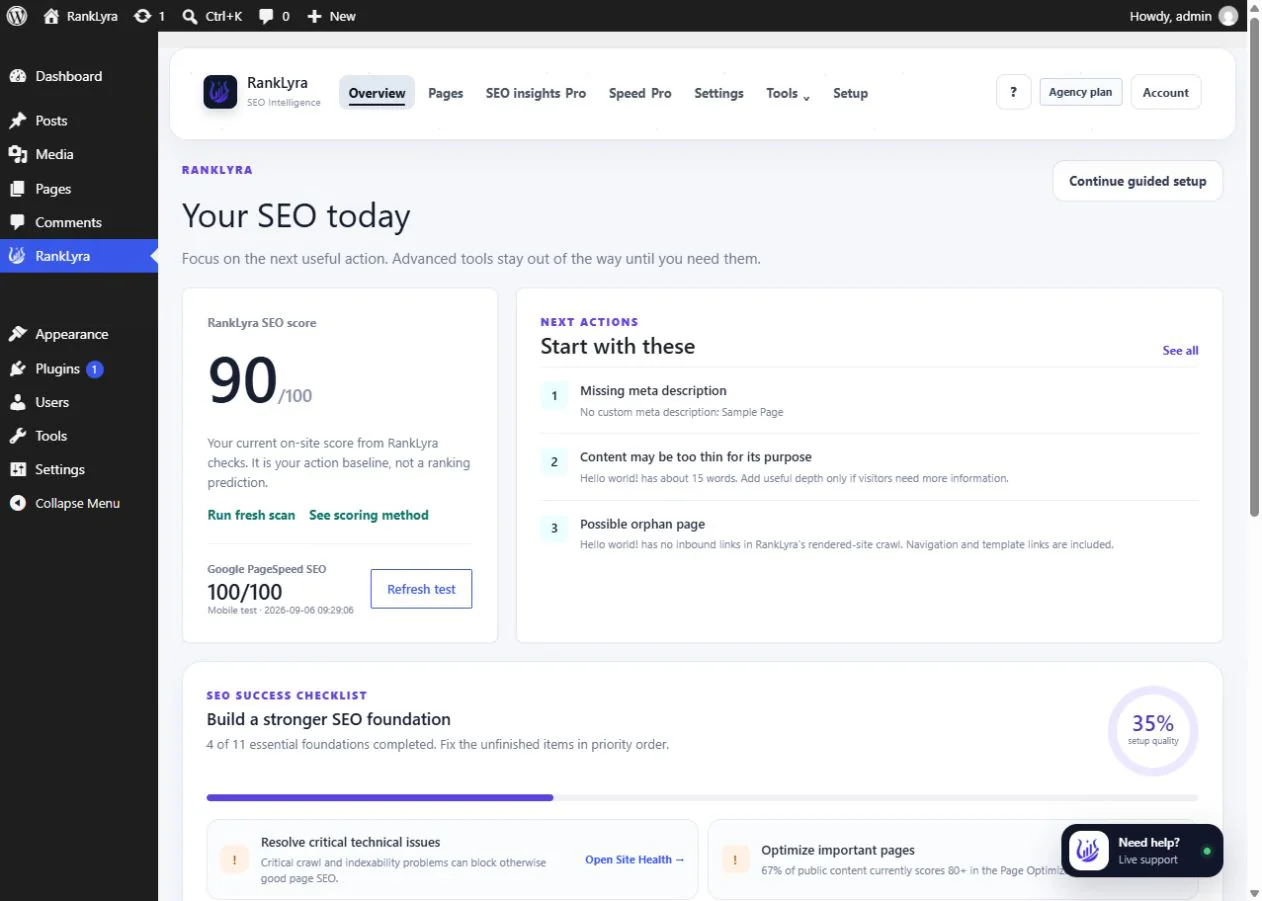Open Settings tab in RankLyra nav

pos(719,93)
